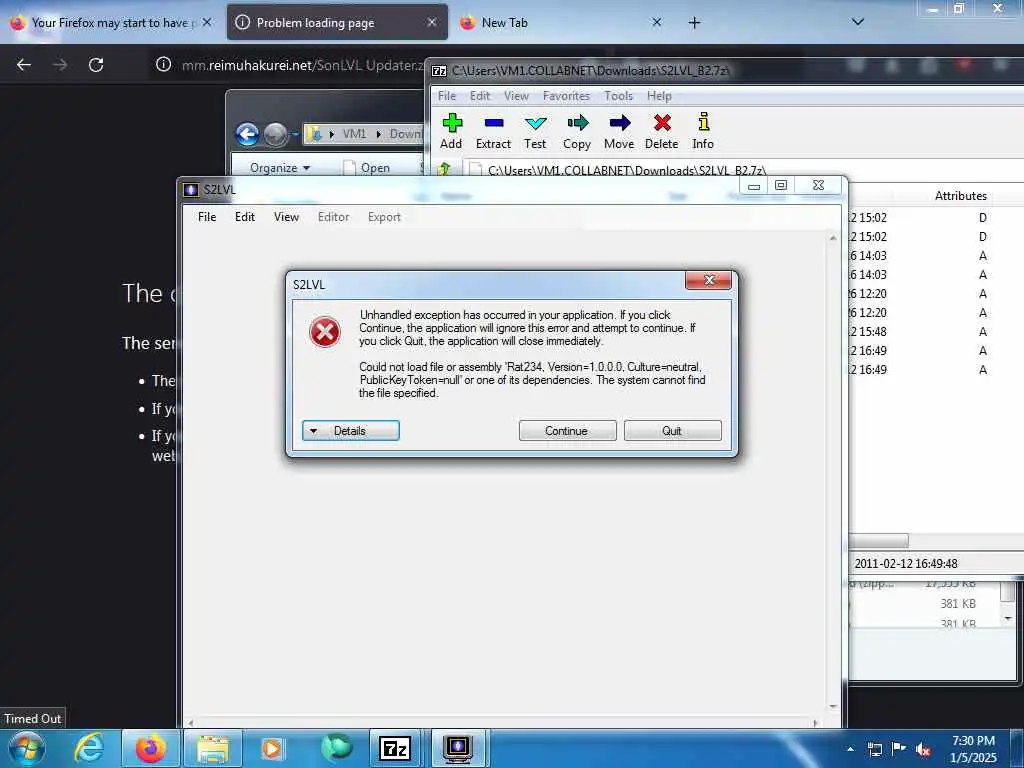
Task: Click the Attributes column header in 7-Zip
Action: [960, 195]
